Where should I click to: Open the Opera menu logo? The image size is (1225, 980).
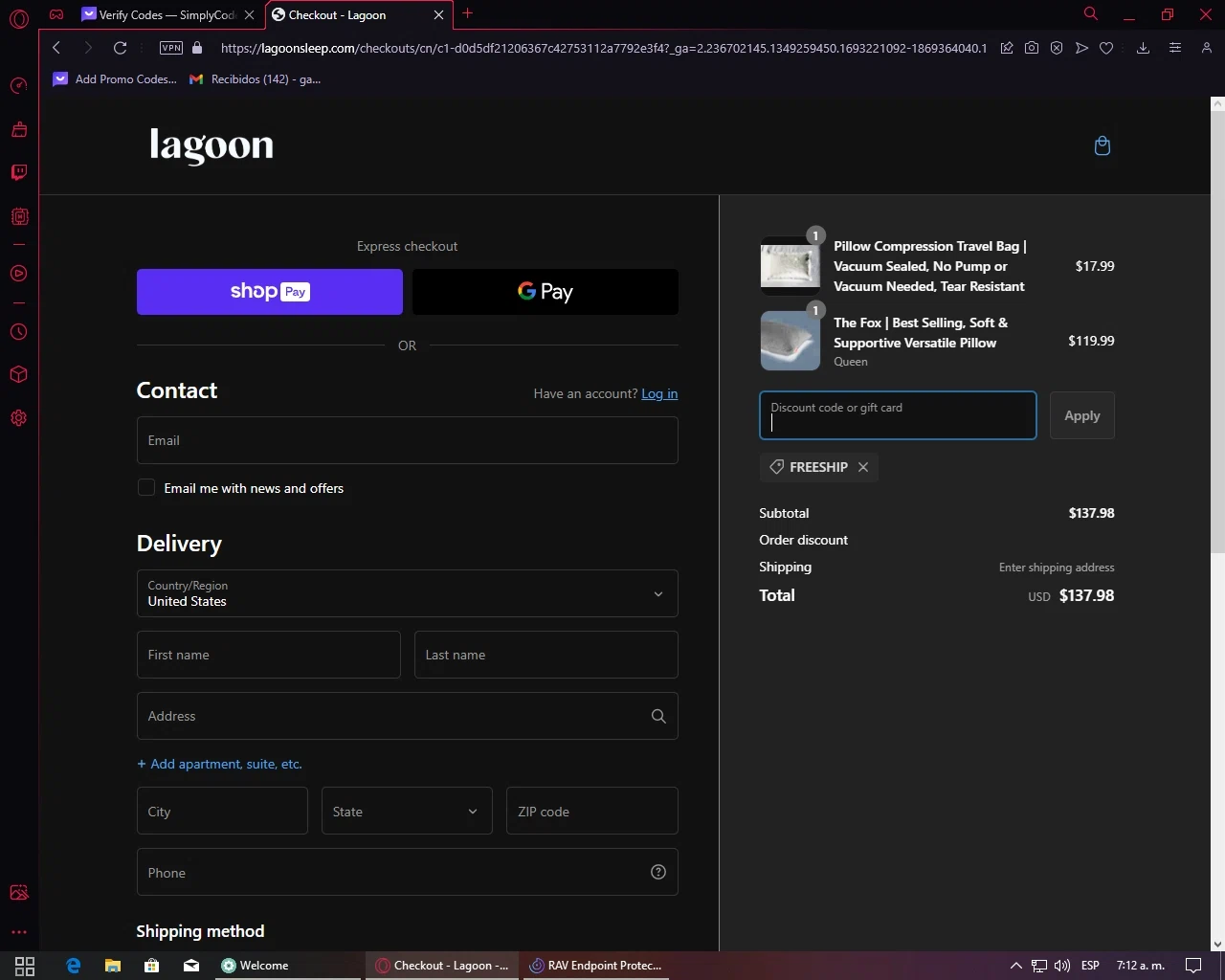pos(18,17)
